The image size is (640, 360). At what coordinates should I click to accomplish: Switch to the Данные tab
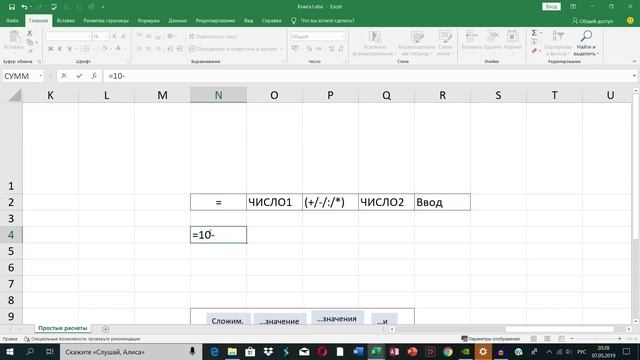point(178,20)
